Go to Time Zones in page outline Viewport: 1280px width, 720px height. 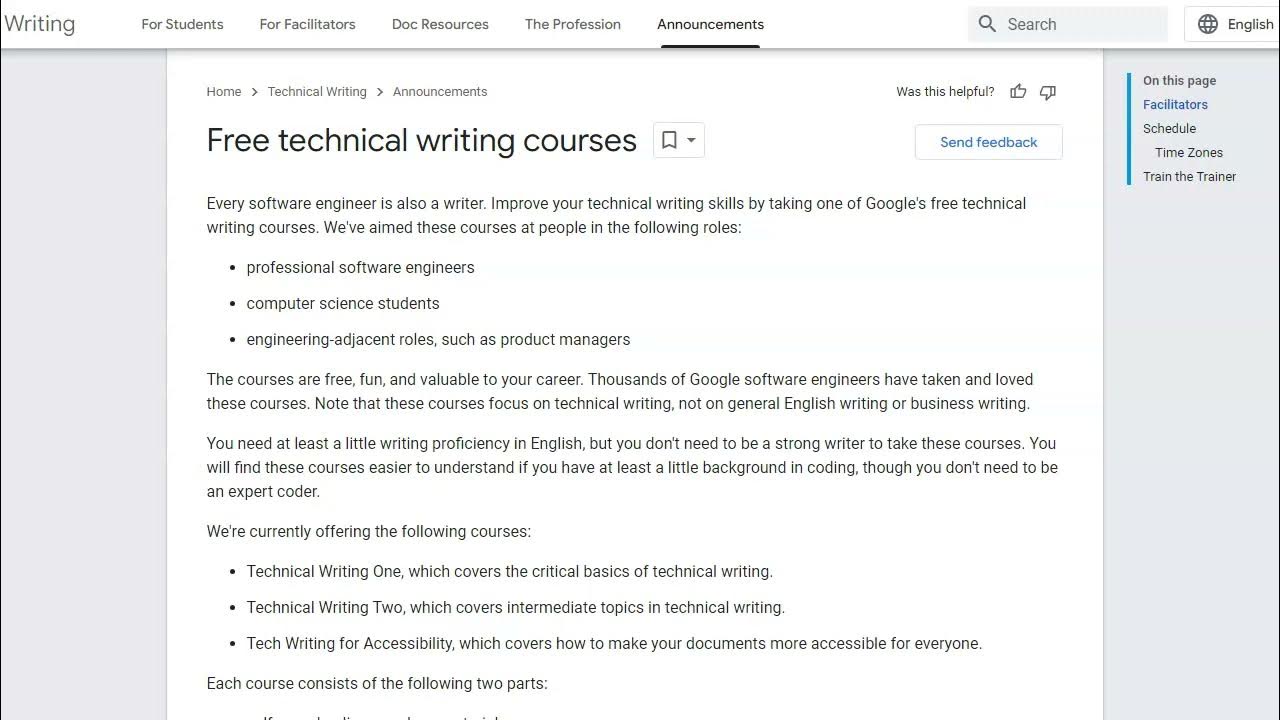coord(1189,153)
